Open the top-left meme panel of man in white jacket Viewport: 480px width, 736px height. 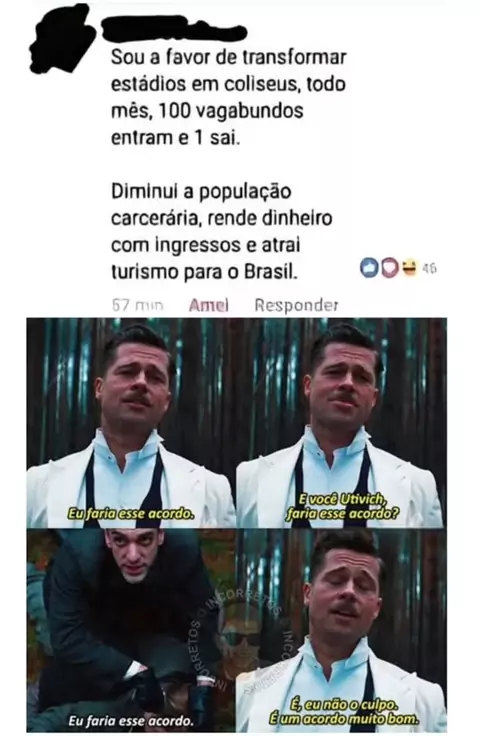131,422
